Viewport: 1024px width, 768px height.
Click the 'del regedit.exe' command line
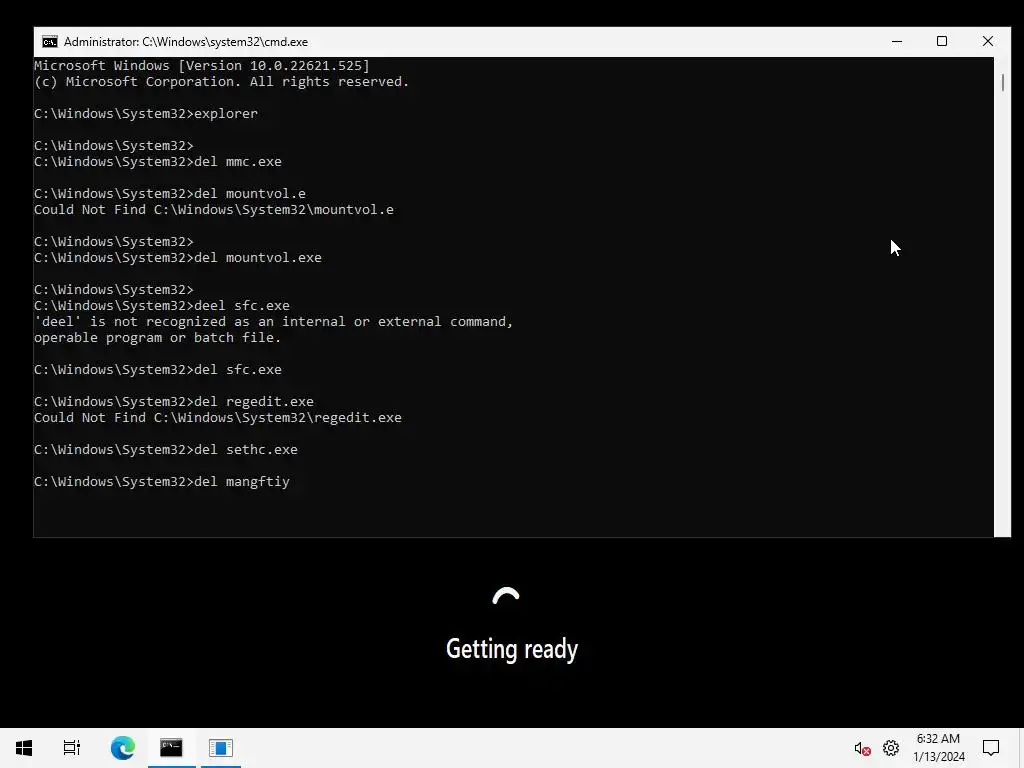pyautogui.click(x=174, y=402)
